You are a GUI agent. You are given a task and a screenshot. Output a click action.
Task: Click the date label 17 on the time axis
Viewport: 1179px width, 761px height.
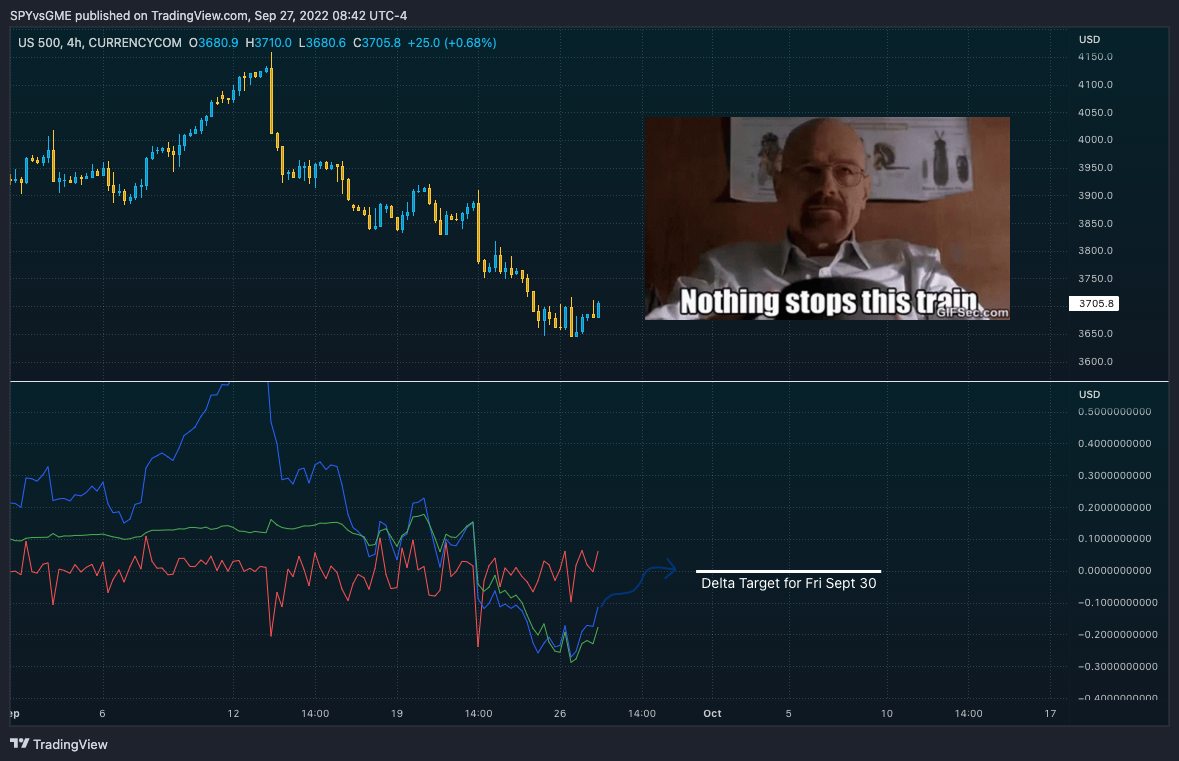pos(1050,713)
